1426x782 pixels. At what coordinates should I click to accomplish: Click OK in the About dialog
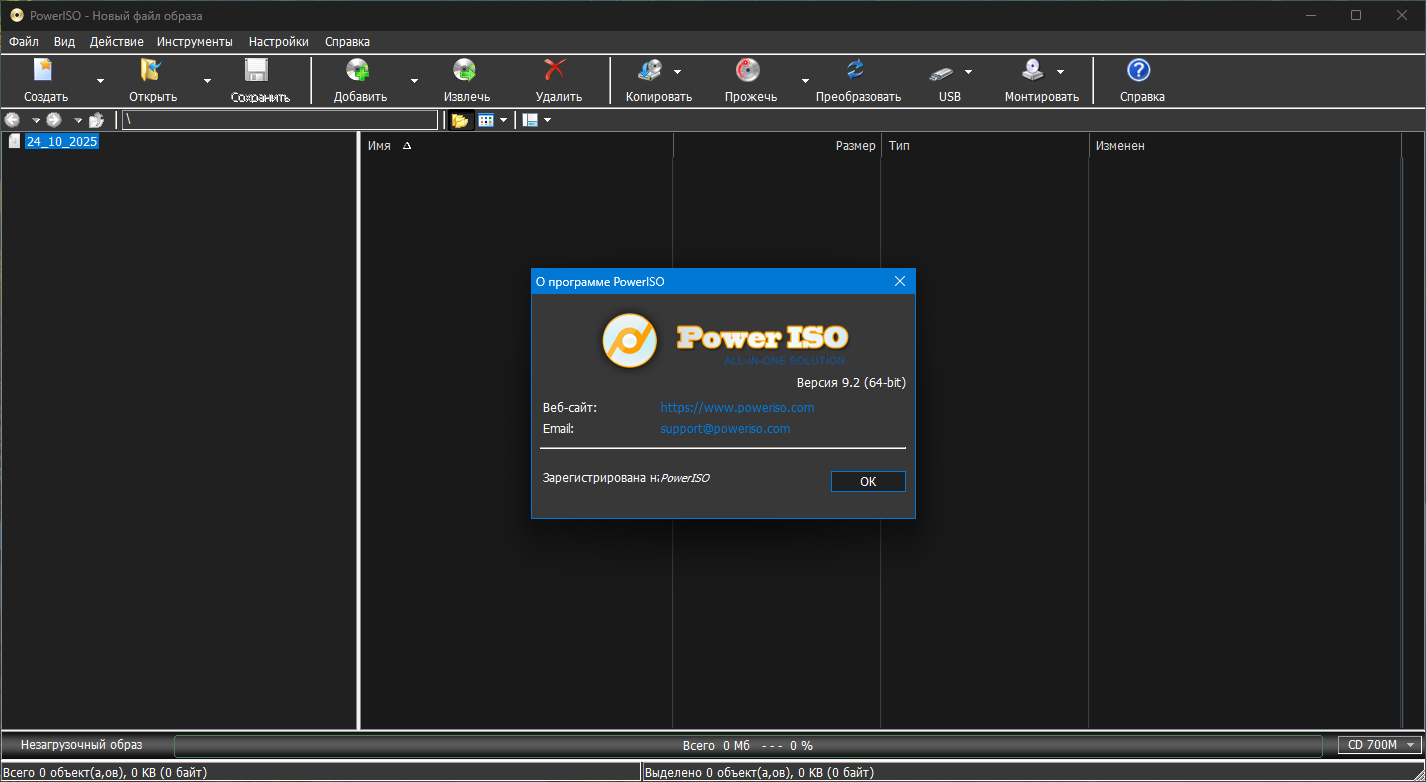[868, 482]
